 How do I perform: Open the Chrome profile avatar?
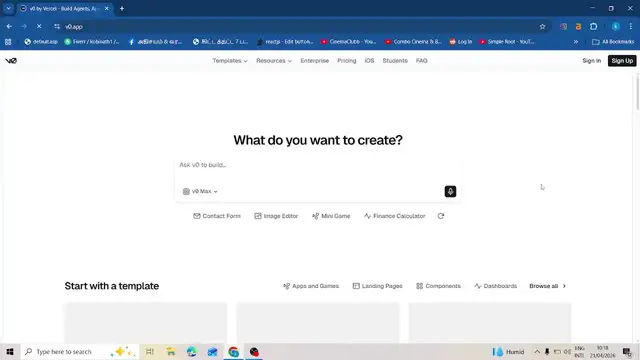[x=616, y=27]
